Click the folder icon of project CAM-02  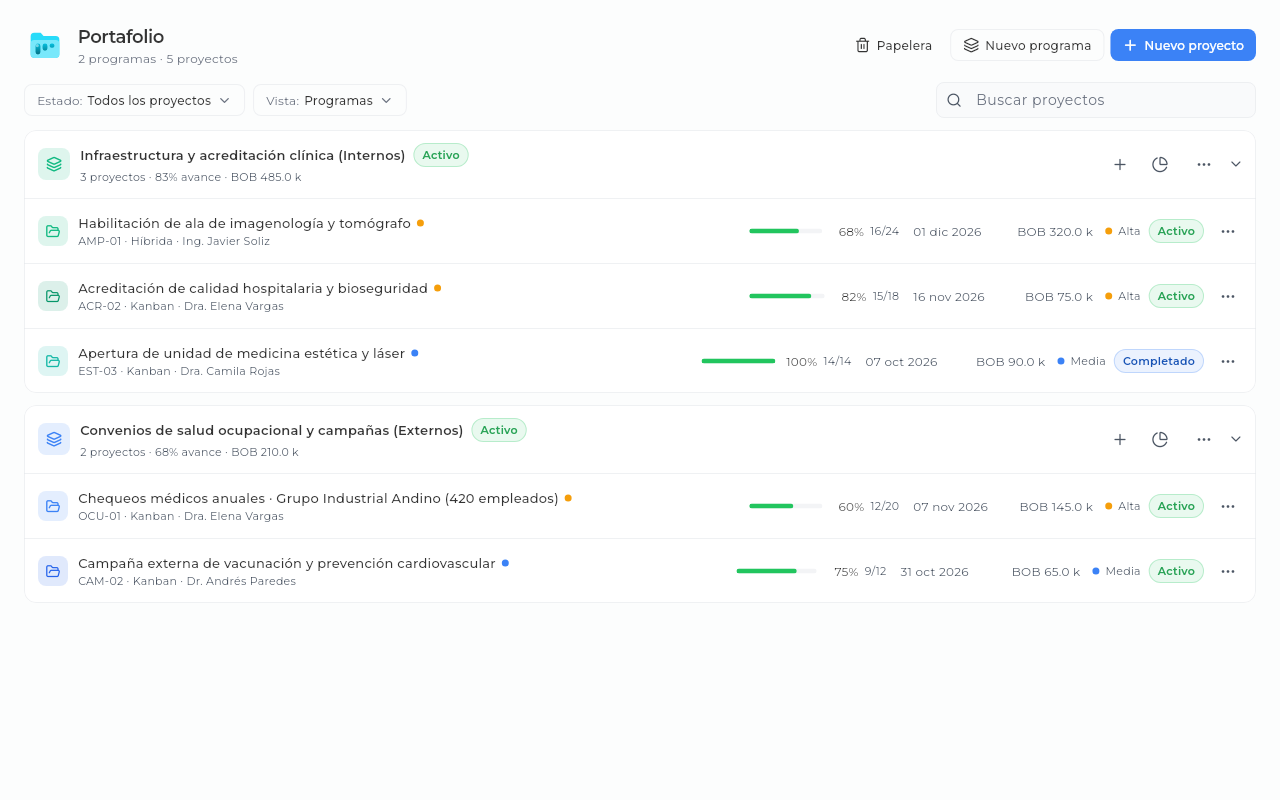point(53,571)
